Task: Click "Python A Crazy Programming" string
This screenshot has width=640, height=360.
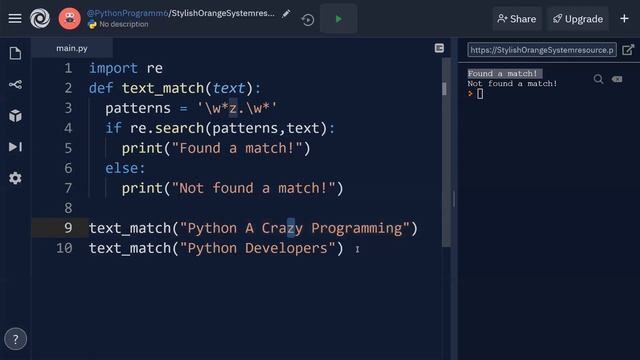Action: coord(294,228)
